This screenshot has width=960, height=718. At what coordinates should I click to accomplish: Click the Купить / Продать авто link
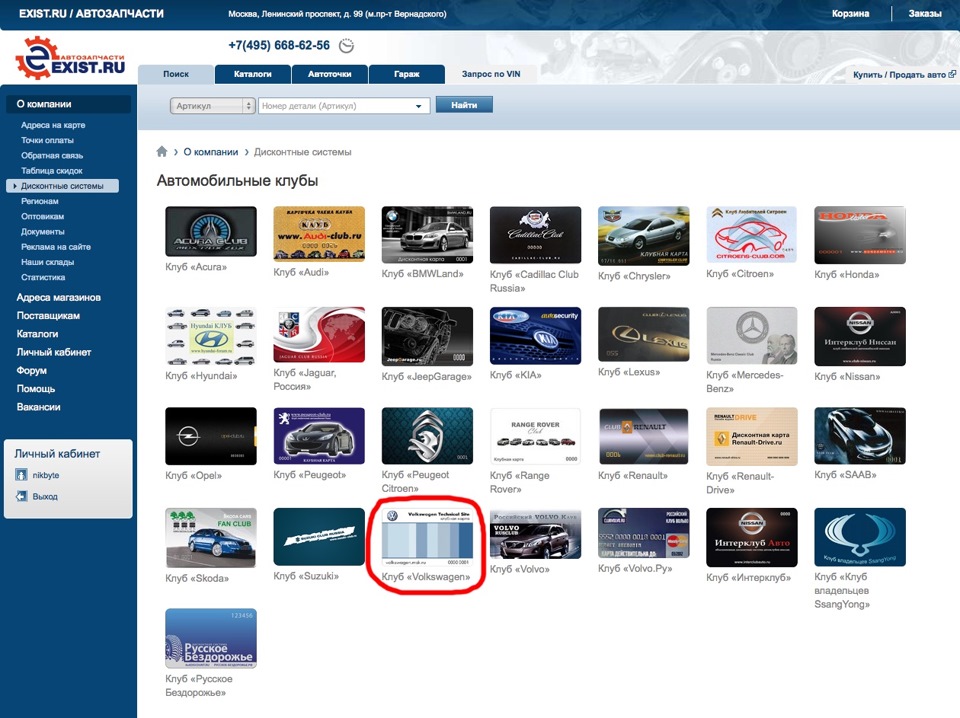pyautogui.click(x=899, y=75)
